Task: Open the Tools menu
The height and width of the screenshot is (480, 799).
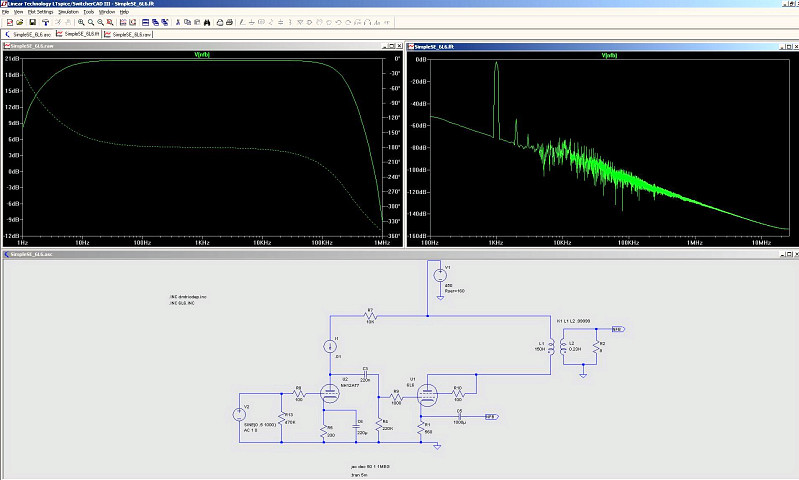Action: coord(89,12)
